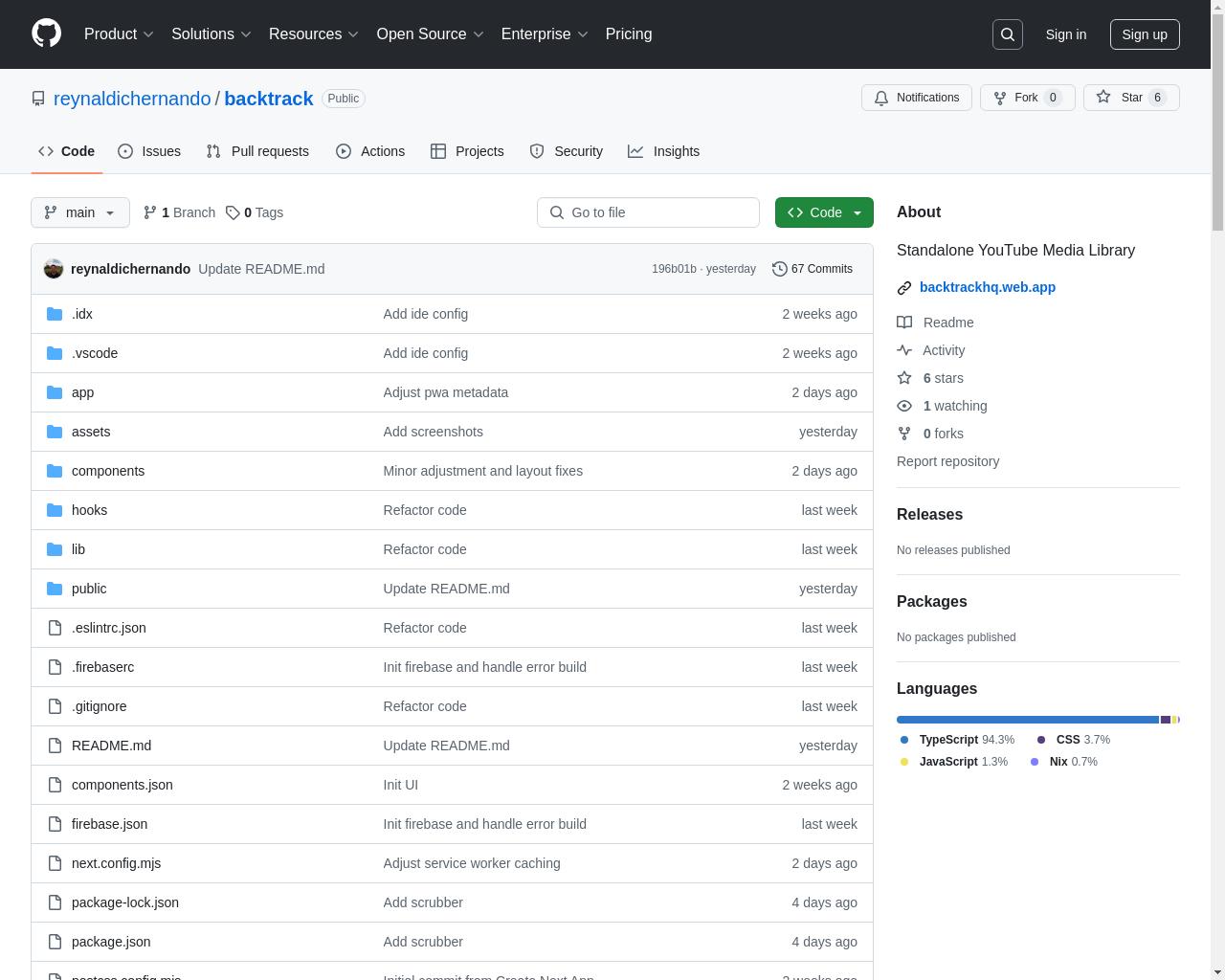The width and height of the screenshot is (1225, 980).
Task: Star the repository with Star button
Action: (x=1131, y=98)
